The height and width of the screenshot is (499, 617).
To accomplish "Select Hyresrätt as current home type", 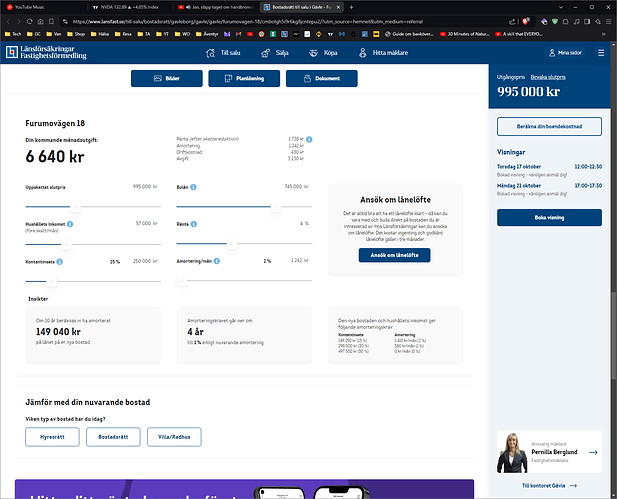I will (x=52, y=437).
